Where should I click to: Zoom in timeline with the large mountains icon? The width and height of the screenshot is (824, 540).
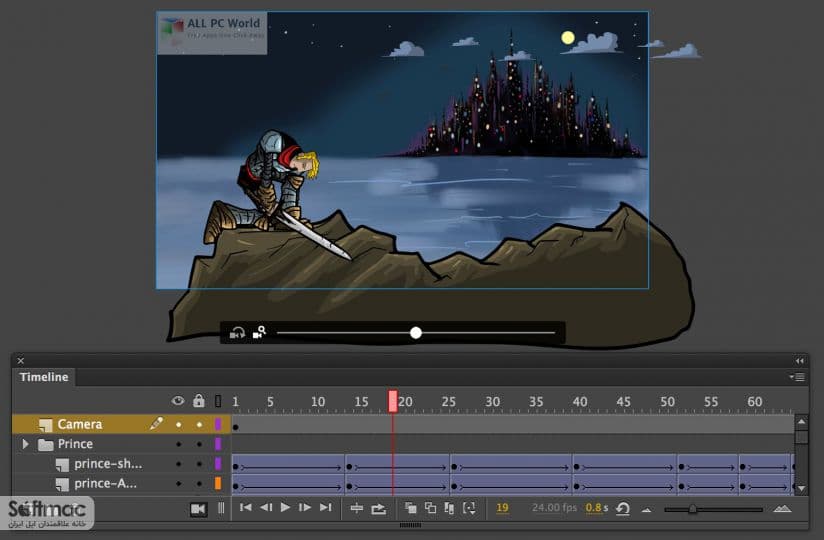pos(782,508)
